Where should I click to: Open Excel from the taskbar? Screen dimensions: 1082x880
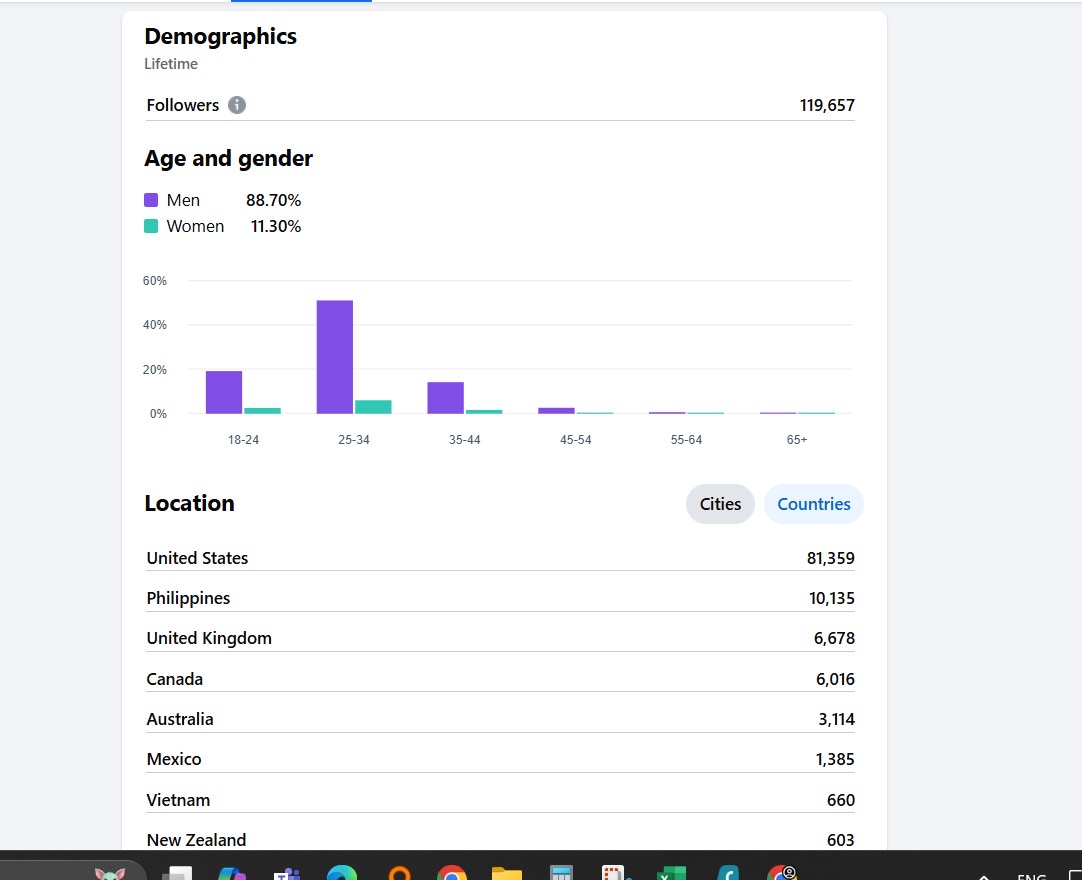pyautogui.click(x=671, y=873)
